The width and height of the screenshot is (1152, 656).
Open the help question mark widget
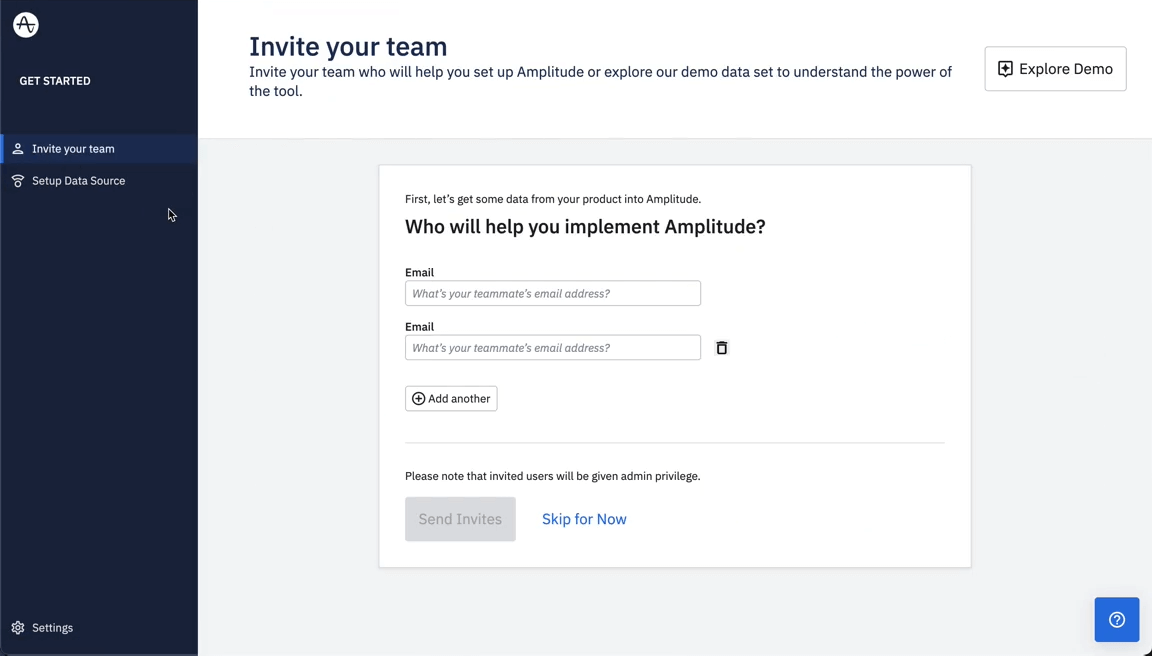click(1116, 620)
